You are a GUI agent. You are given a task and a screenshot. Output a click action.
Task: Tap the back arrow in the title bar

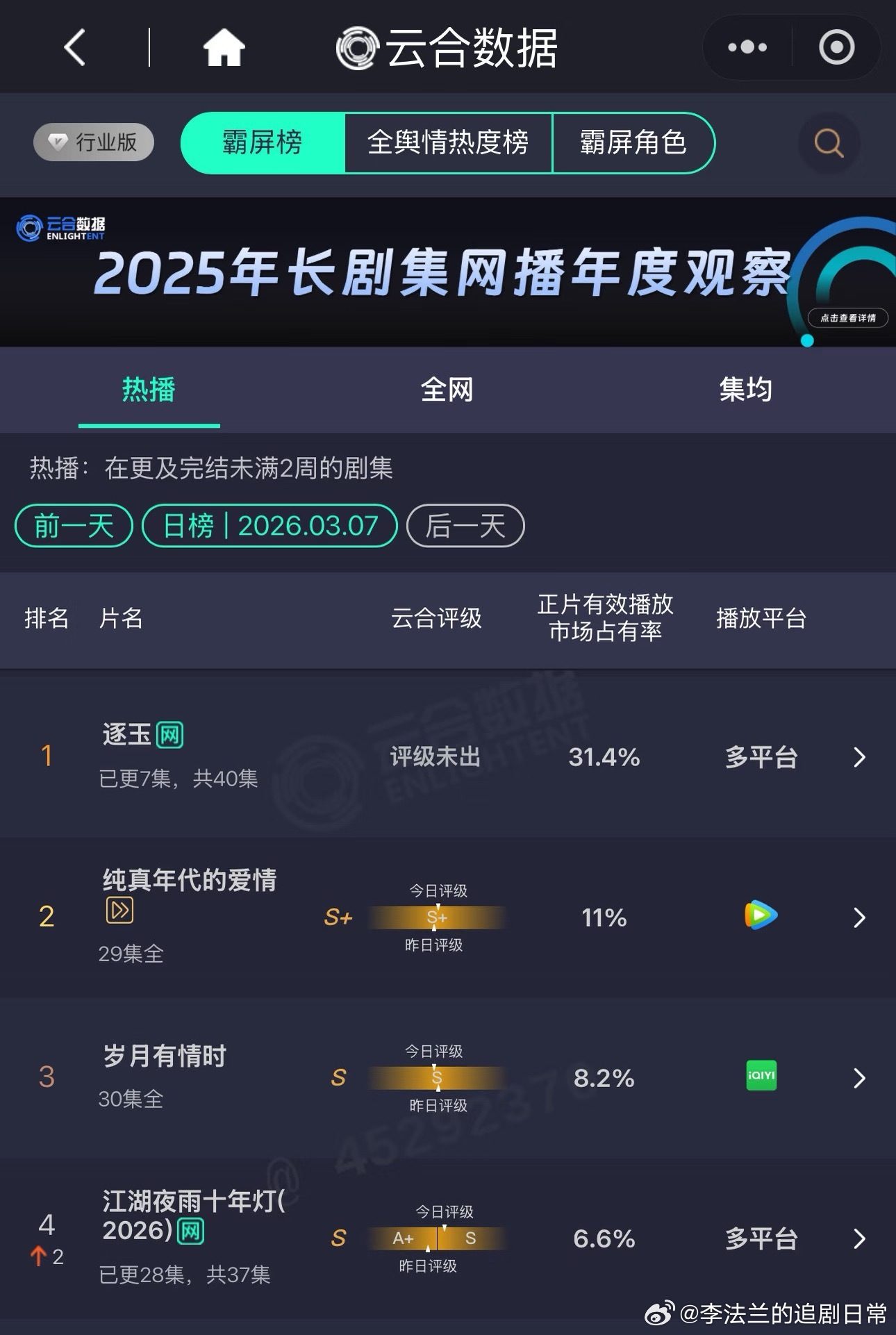pyautogui.click(x=74, y=47)
